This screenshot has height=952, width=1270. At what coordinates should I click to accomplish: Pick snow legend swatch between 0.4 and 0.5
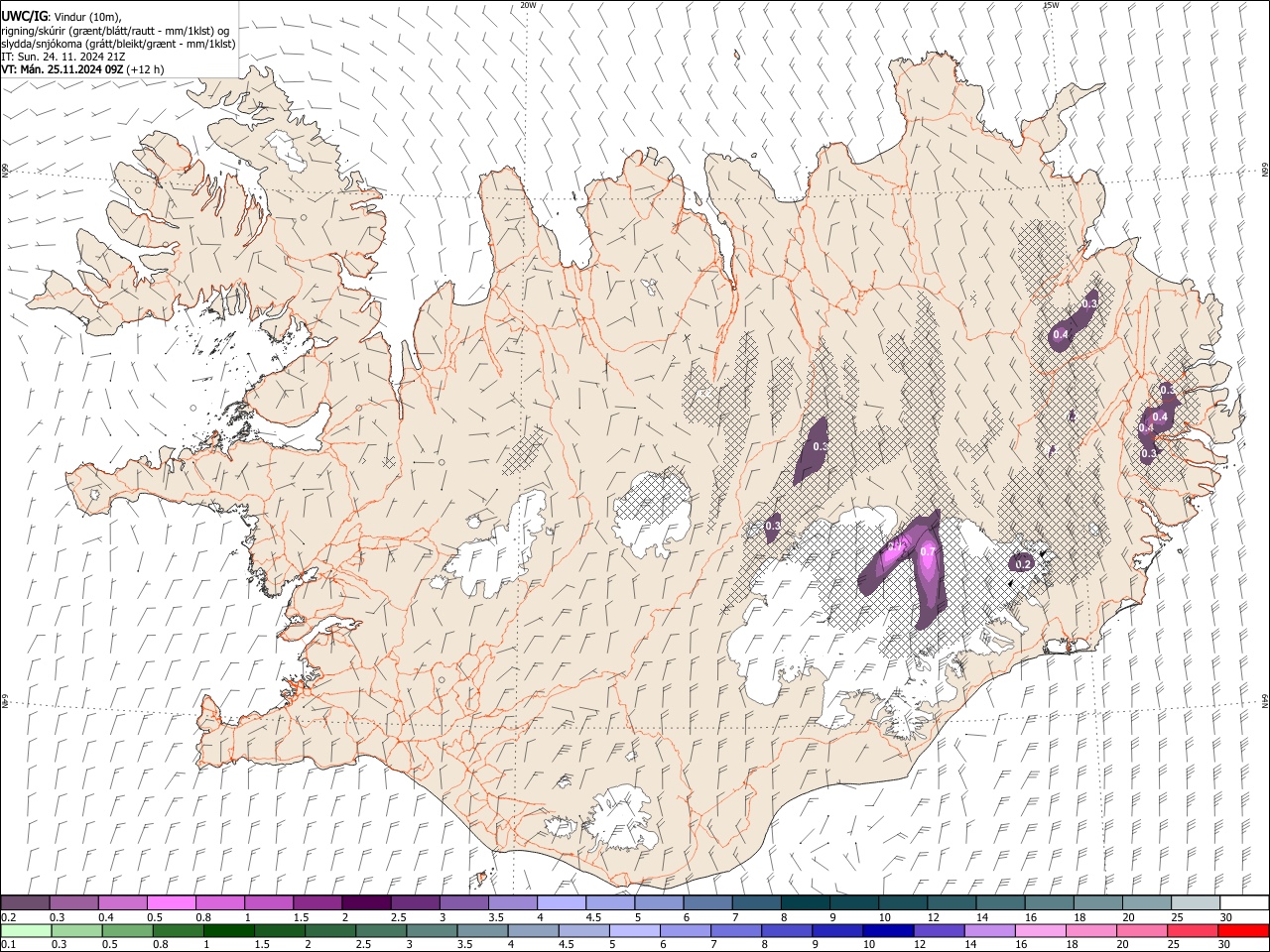click(123, 902)
